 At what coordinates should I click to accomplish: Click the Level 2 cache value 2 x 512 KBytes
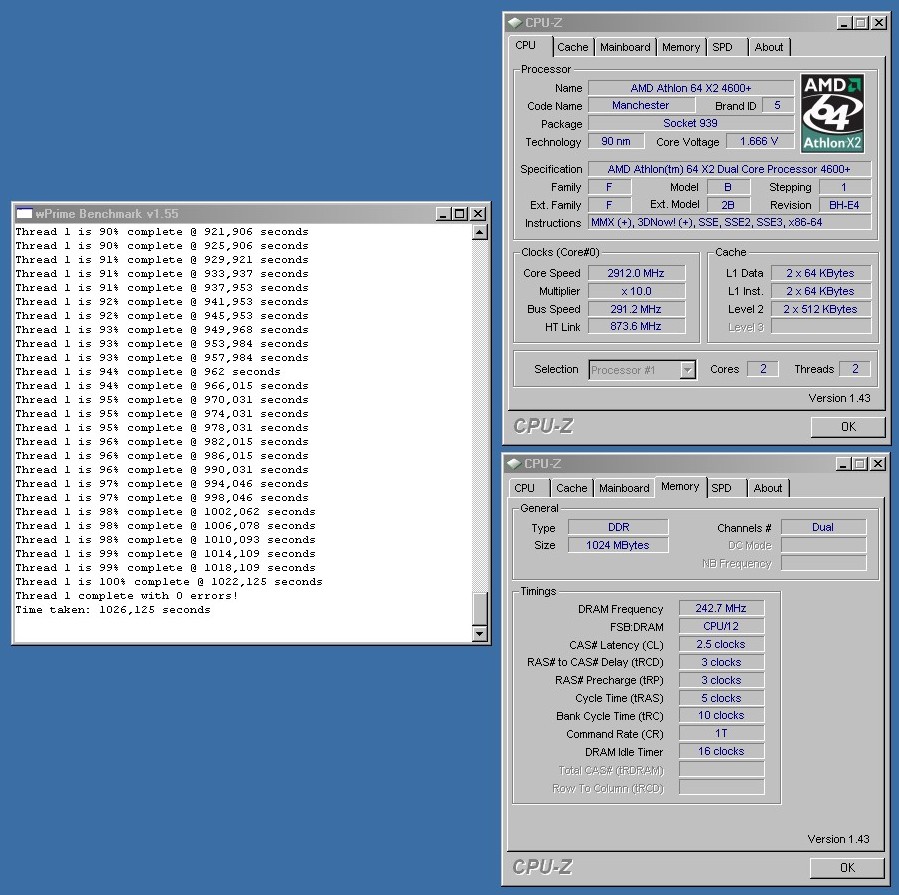820,309
